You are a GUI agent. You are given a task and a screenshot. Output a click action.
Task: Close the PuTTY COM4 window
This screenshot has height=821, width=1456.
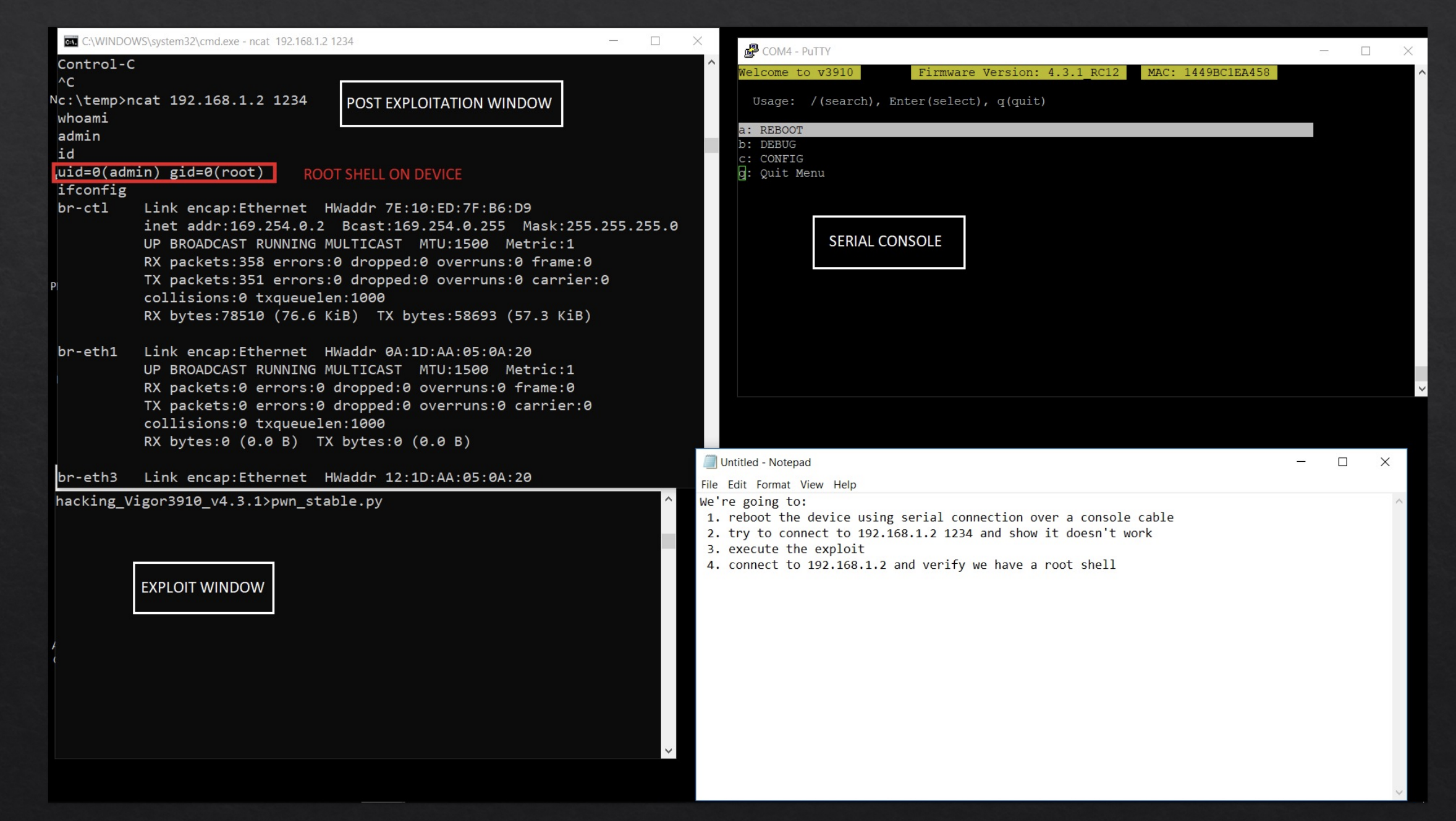[x=1408, y=51]
